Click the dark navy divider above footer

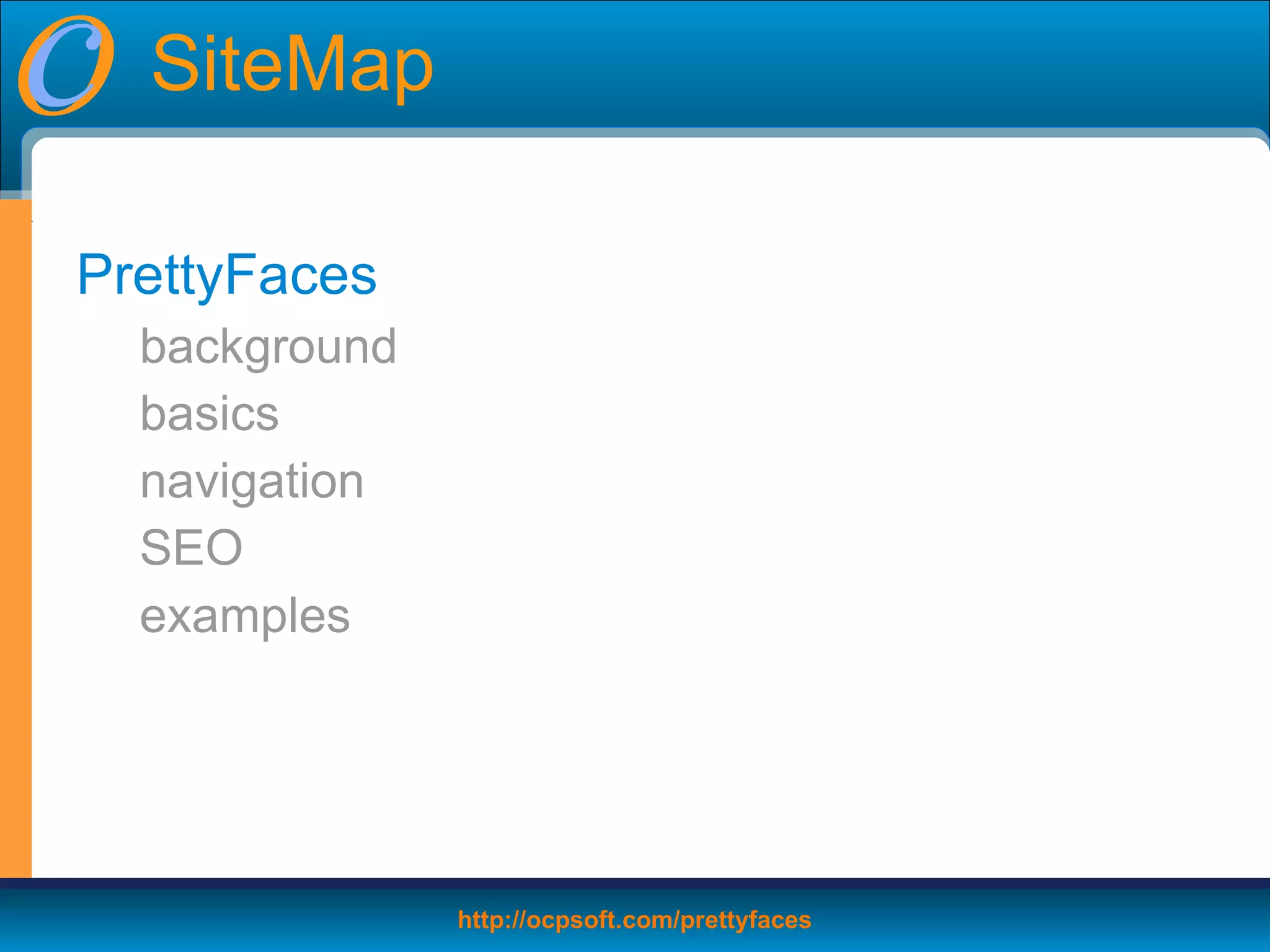[x=635, y=883]
